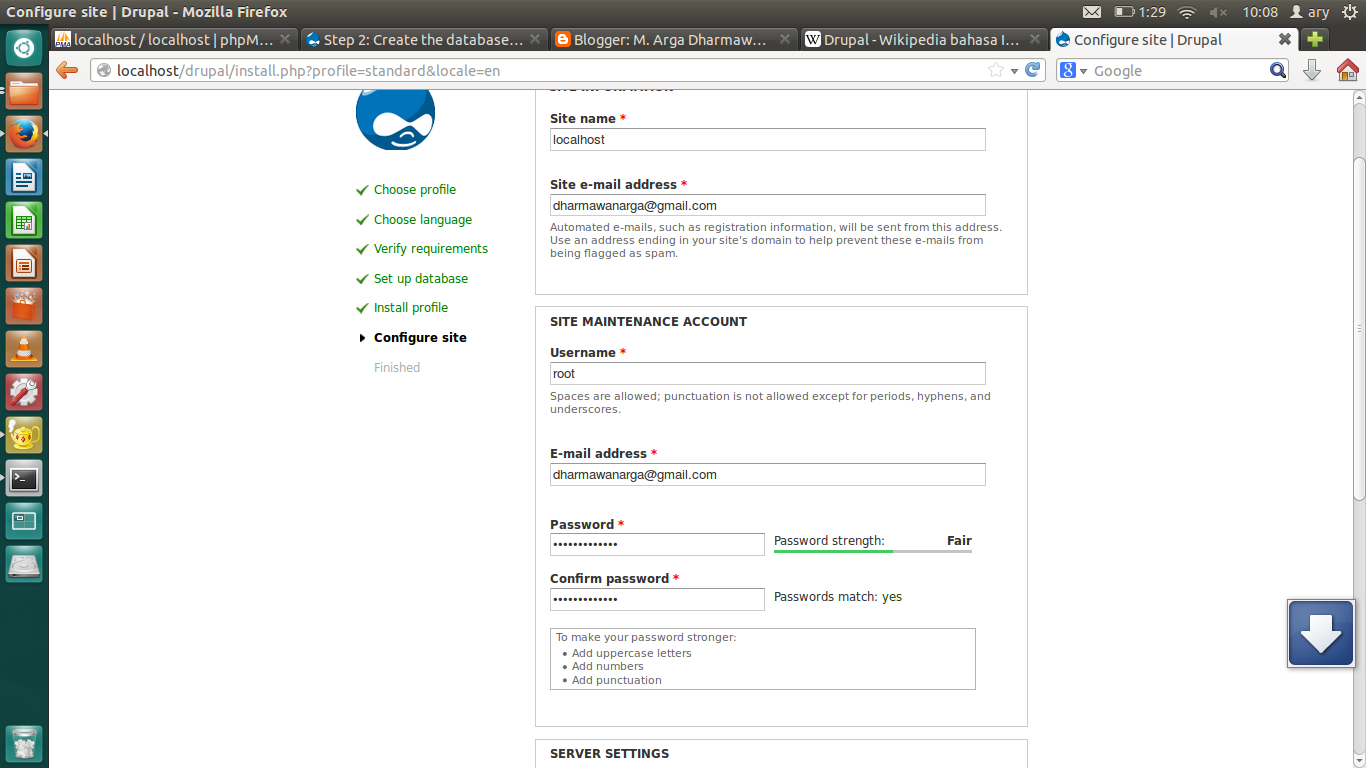Screen dimensions: 1366x768
Task: Open Ubuntu Software Center from the launcher
Action: click(x=24, y=306)
